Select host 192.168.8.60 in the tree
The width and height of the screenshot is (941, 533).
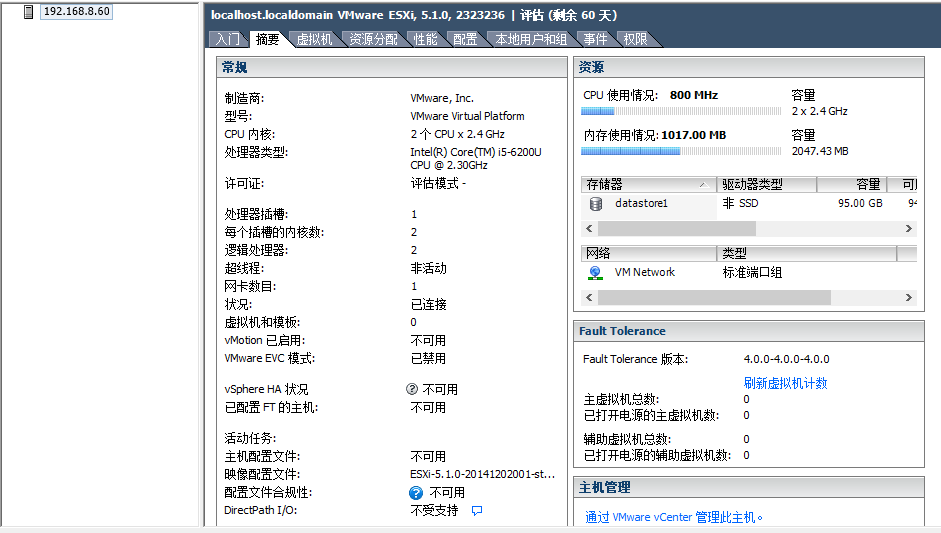[x=76, y=11]
